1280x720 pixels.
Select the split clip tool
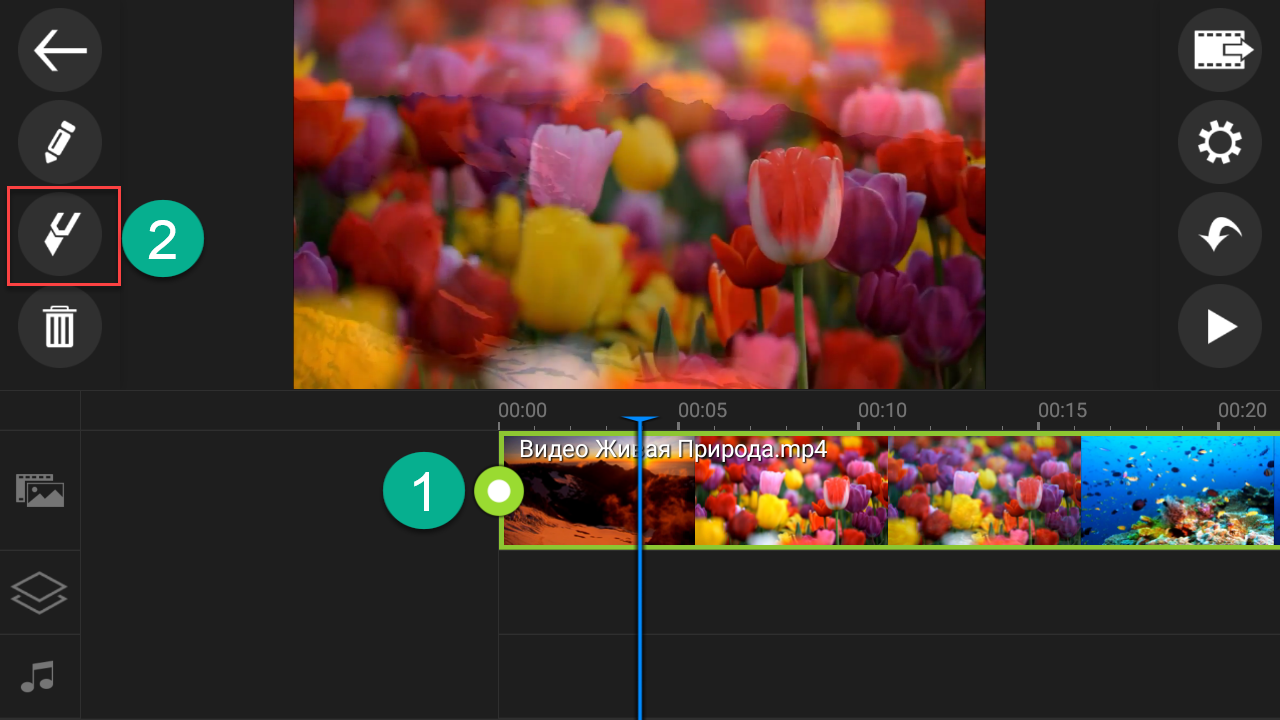click(x=60, y=235)
